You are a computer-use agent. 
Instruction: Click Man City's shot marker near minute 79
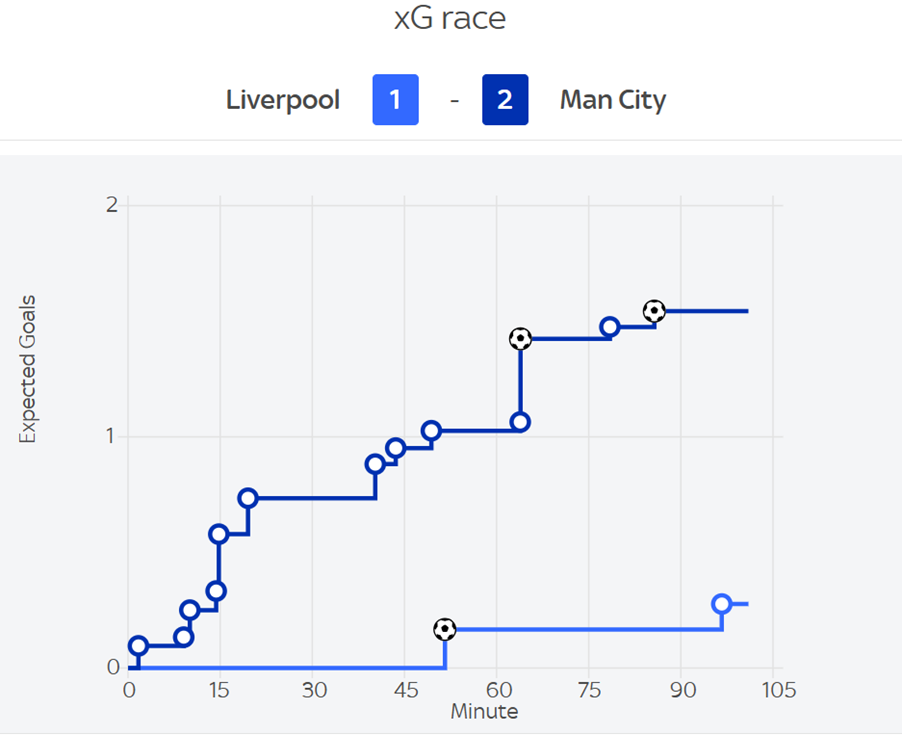click(x=610, y=327)
